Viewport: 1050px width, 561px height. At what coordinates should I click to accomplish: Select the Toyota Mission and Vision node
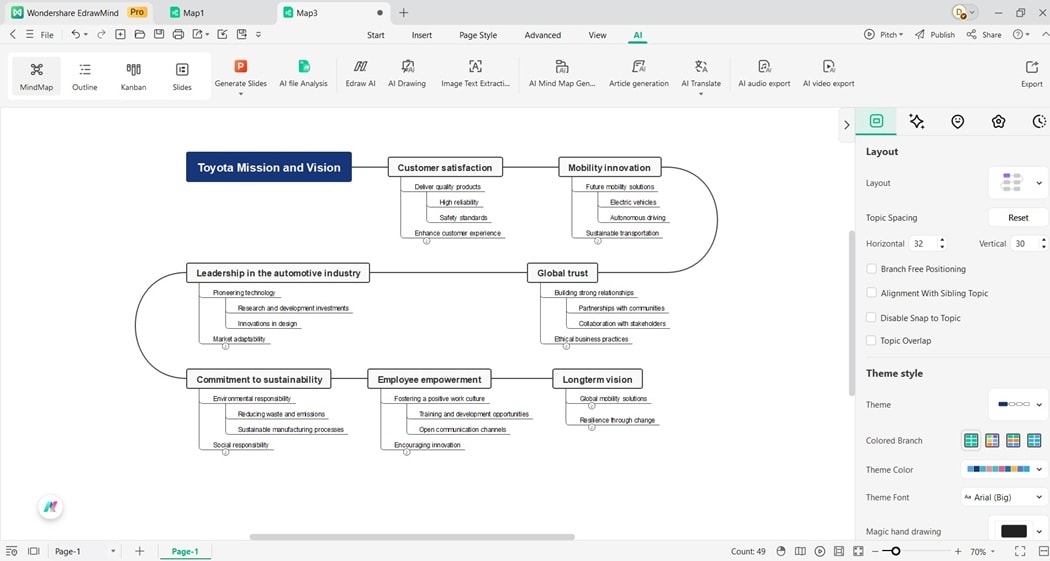point(269,167)
